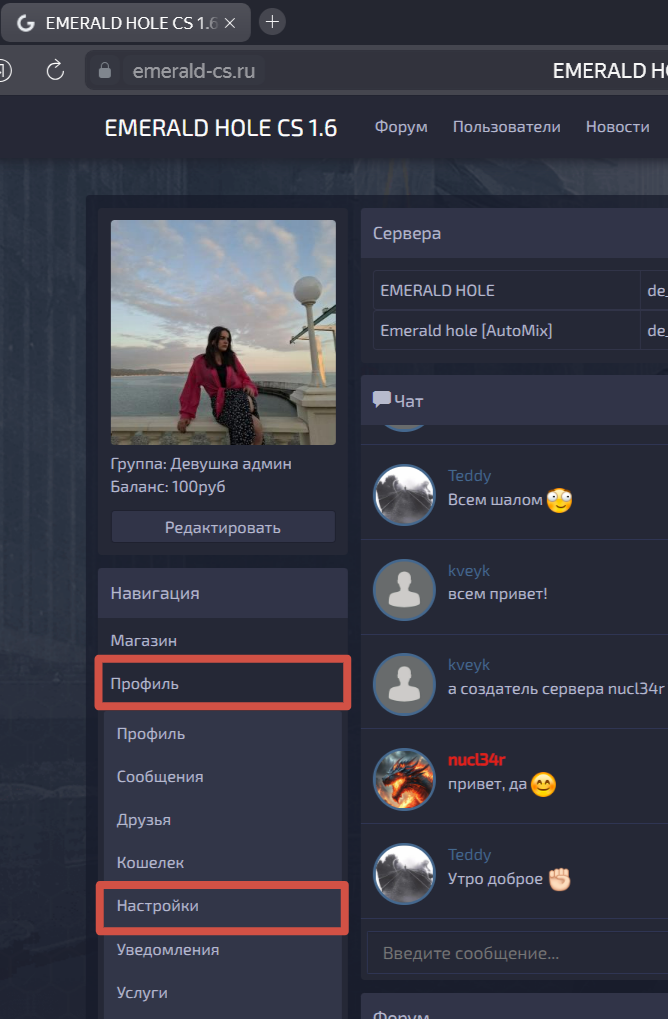Open kveyk's name above а создатель сервера
This screenshot has height=1019, width=668.
pyautogui.click(x=469, y=665)
